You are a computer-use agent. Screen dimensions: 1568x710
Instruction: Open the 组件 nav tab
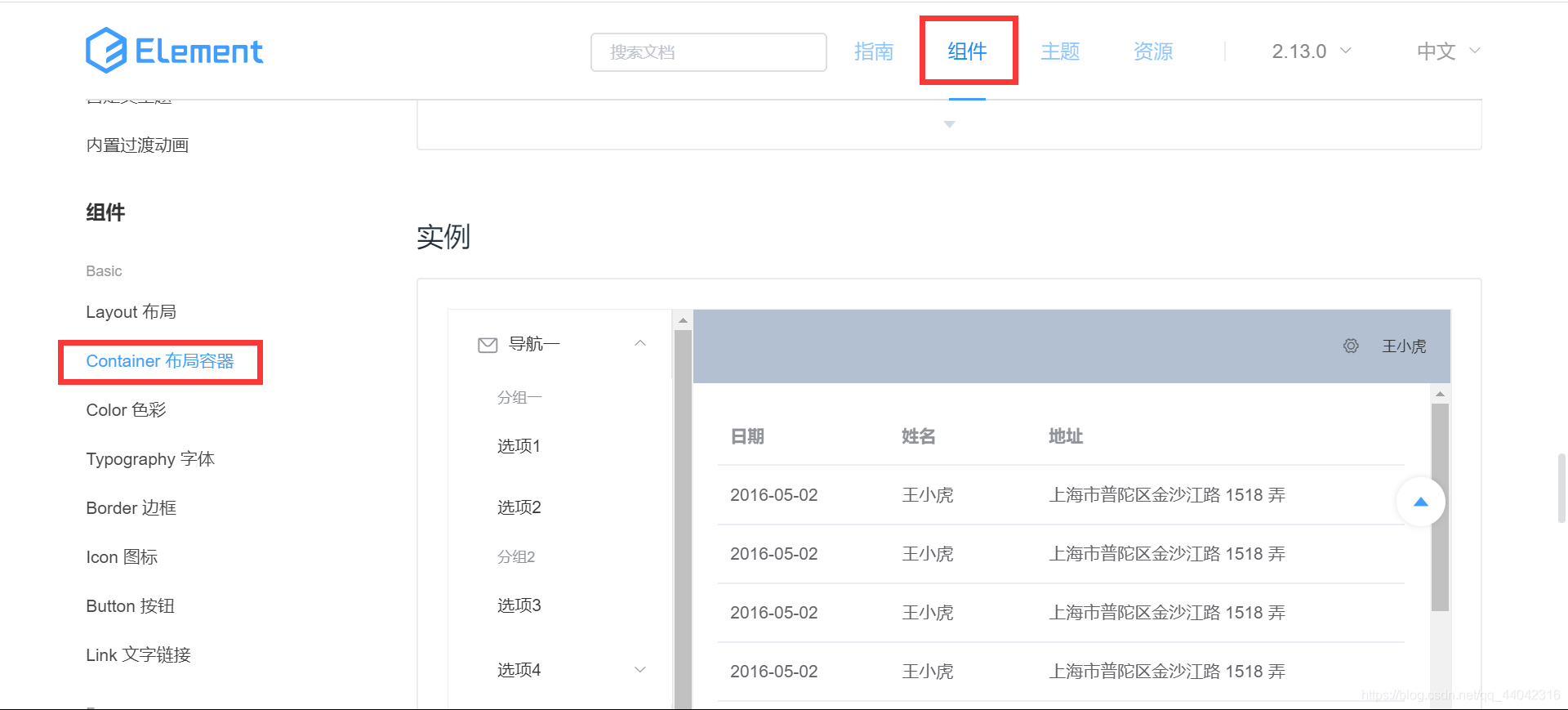coord(967,51)
